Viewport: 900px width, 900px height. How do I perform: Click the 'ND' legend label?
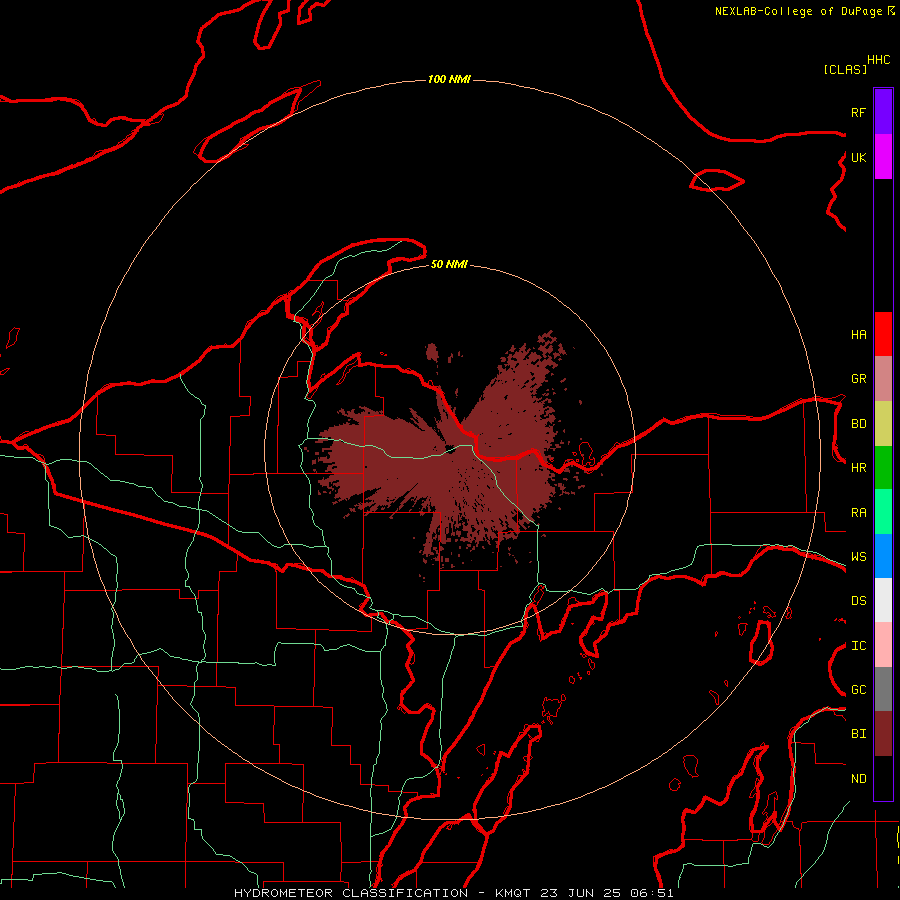pyautogui.click(x=858, y=779)
